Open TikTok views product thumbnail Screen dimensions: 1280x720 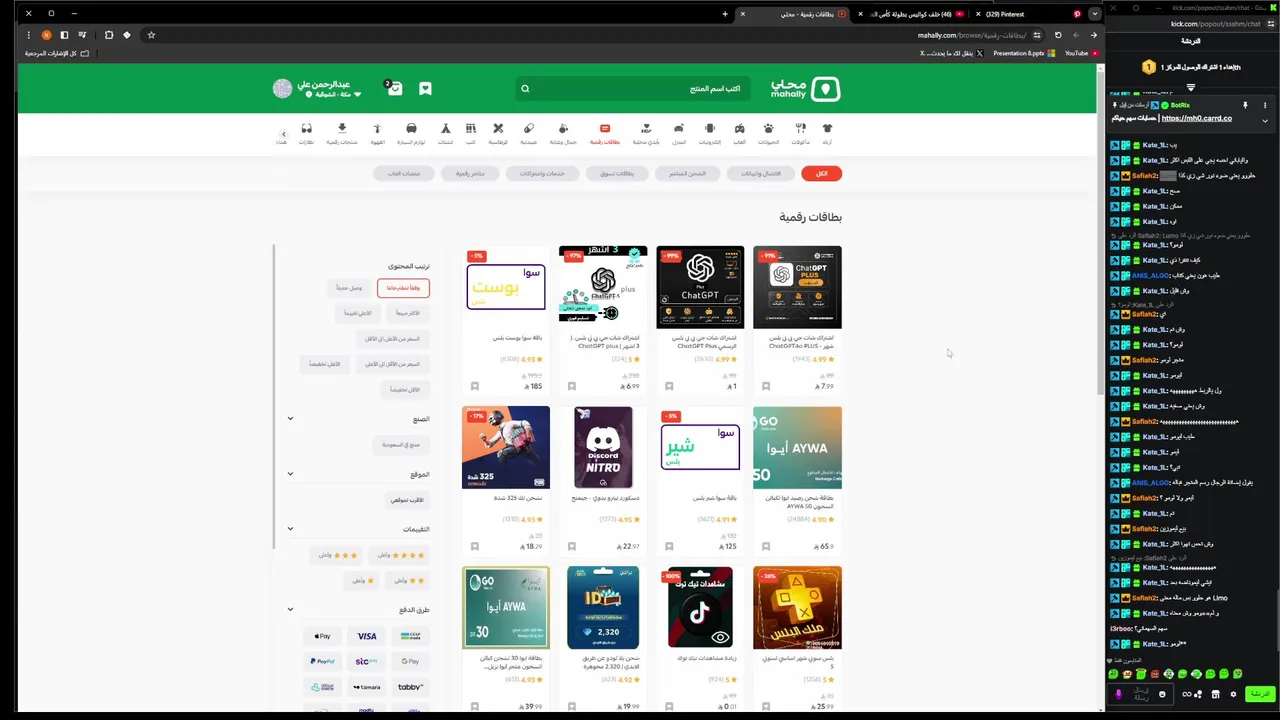[700, 608]
